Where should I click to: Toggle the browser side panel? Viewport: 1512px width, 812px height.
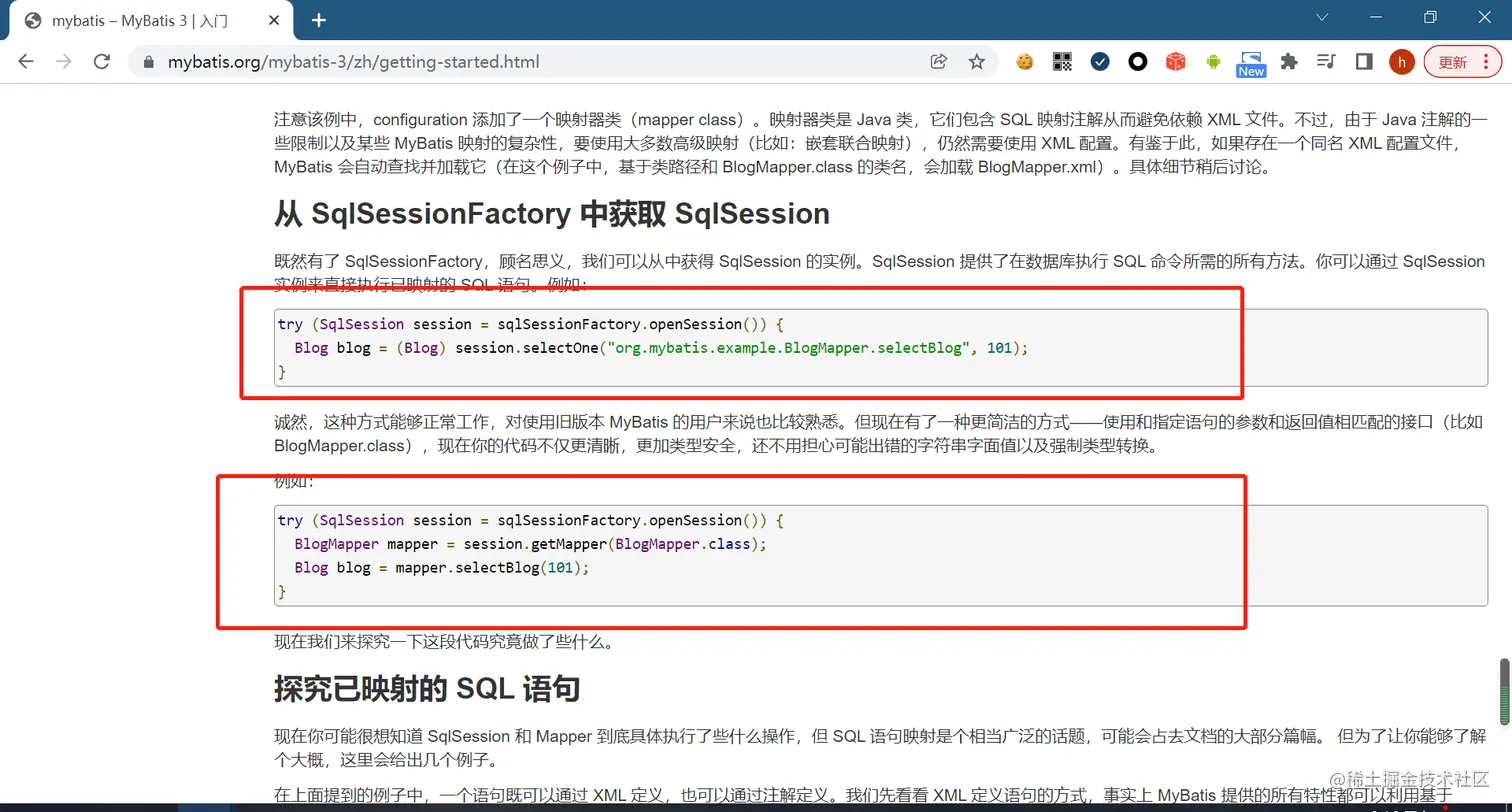pyautogui.click(x=1364, y=62)
